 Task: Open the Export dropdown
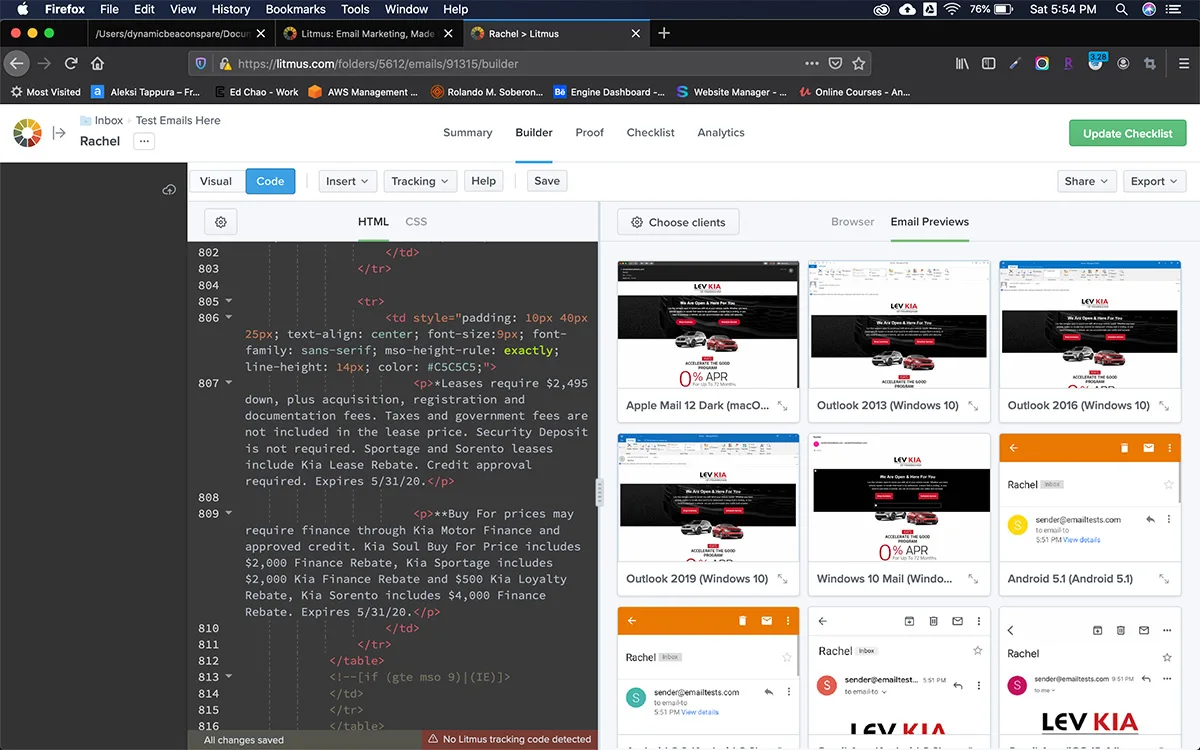[x=1155, y=181]
